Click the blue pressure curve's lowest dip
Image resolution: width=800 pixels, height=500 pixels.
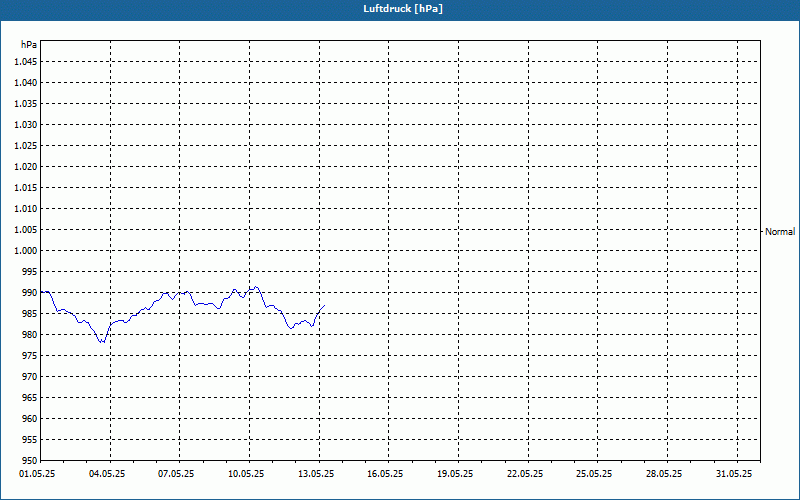103,342
